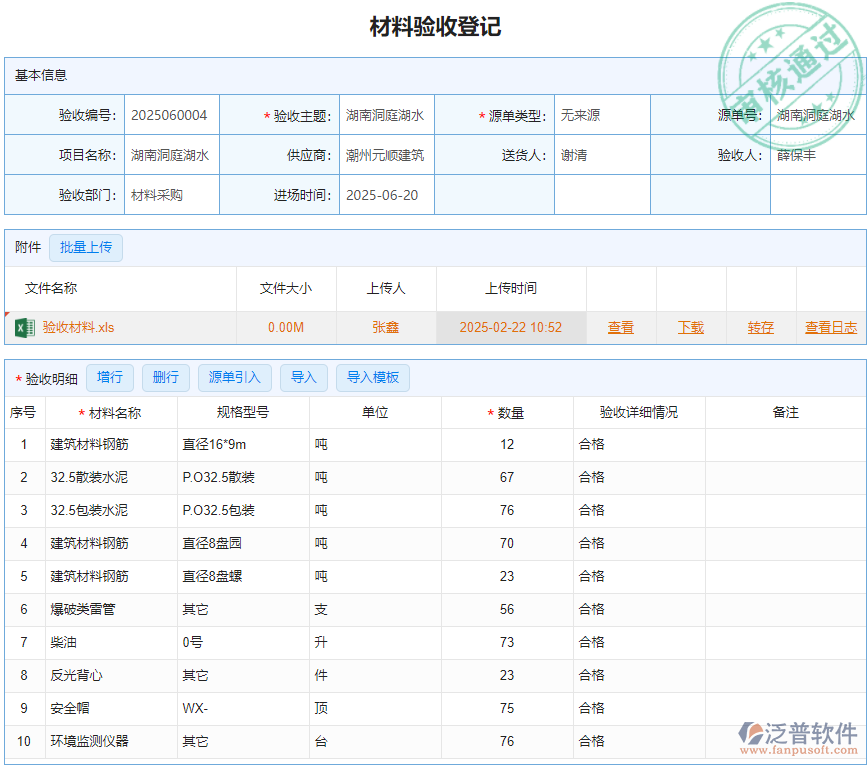Open the 导入模板 template option
Viewport: 868px width, 766px height.
point(371,377)
